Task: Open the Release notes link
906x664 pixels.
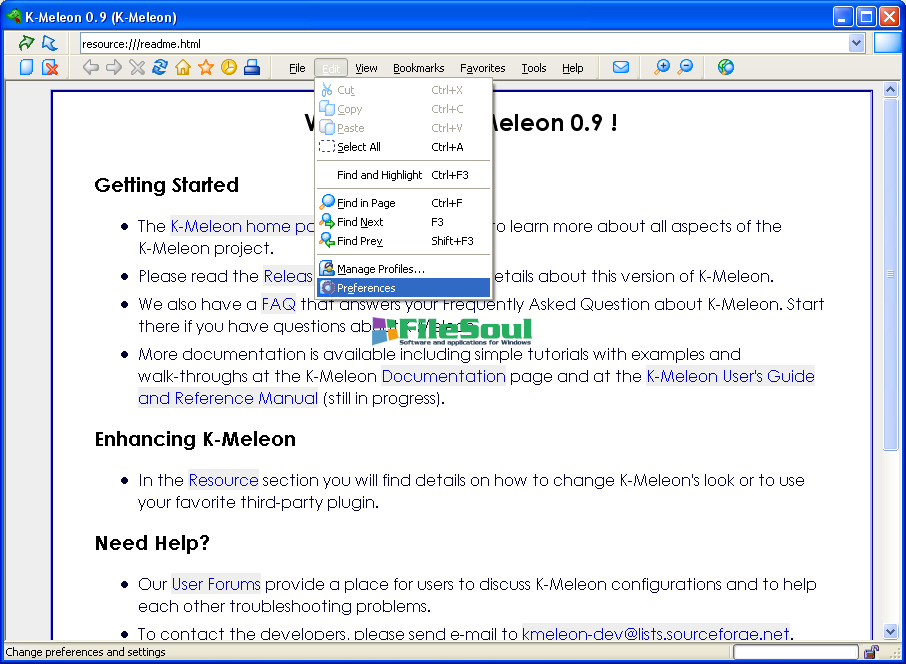Action: 288,276
